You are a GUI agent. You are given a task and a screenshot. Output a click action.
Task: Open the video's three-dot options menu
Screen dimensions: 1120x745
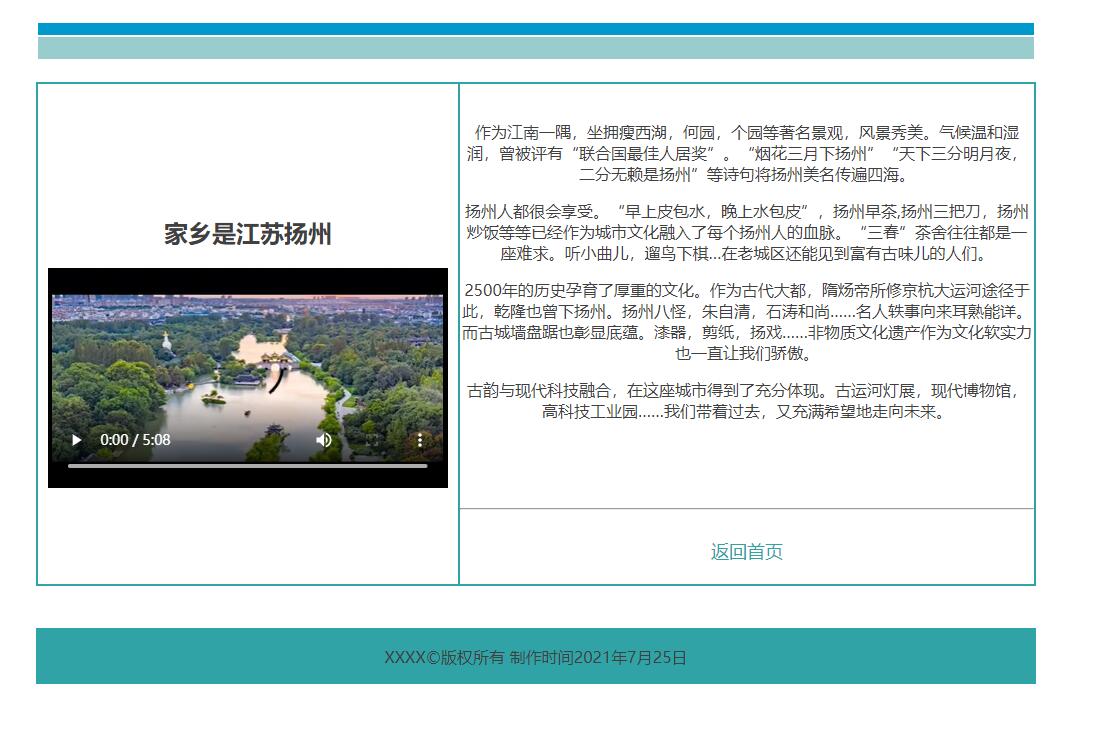[x=420, y=440]
